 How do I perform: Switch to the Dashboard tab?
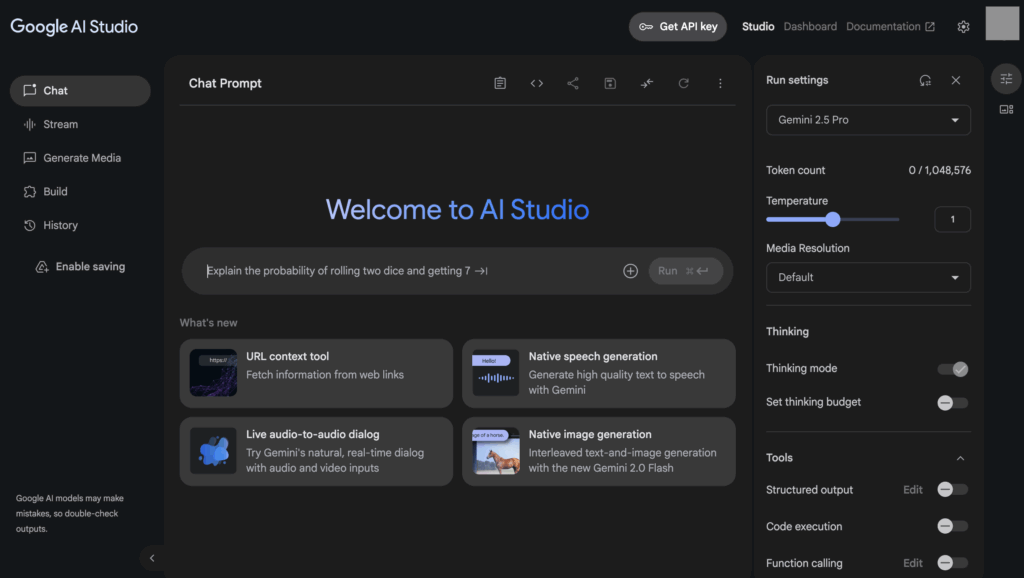(810, 27)
